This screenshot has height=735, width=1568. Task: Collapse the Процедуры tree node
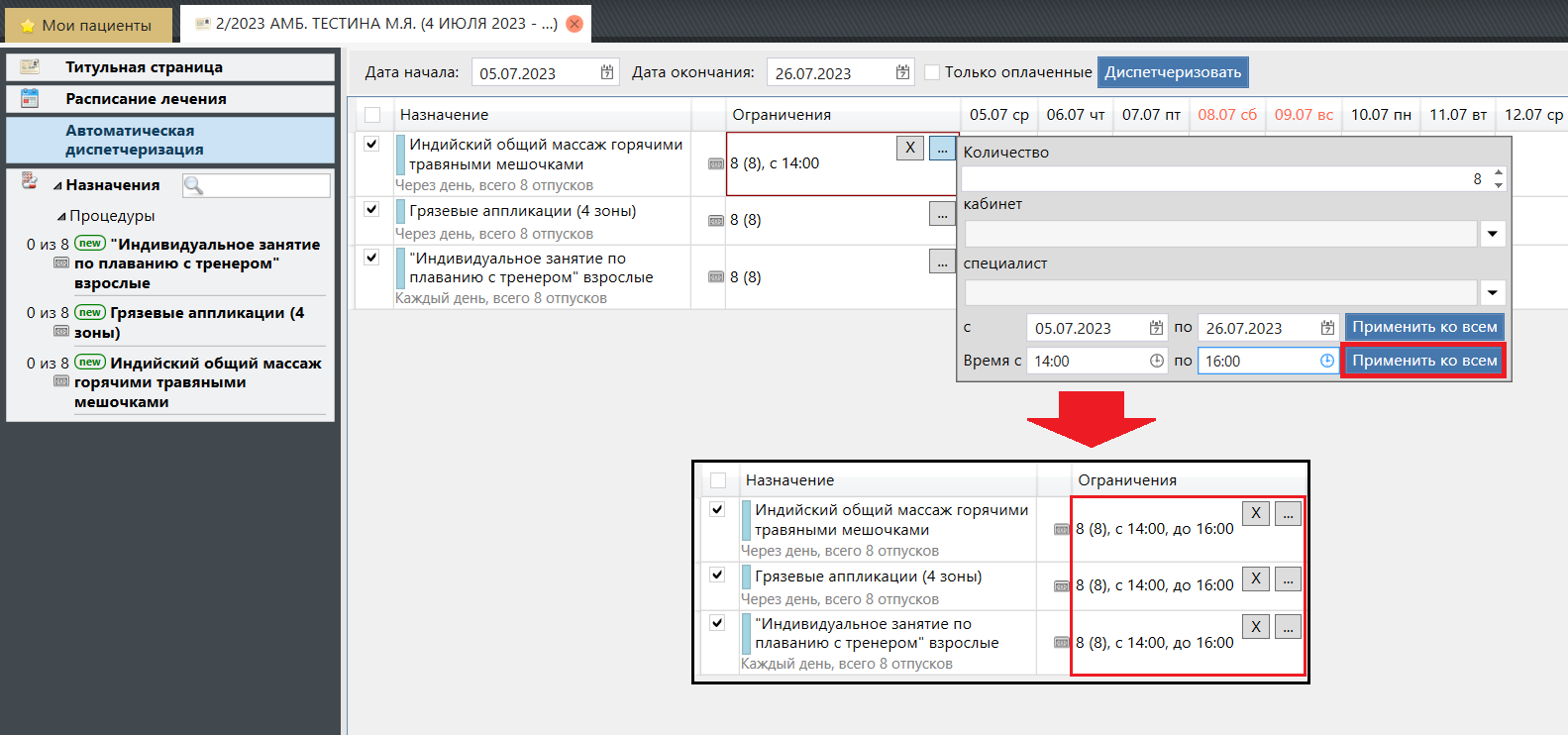coord(61,217)
